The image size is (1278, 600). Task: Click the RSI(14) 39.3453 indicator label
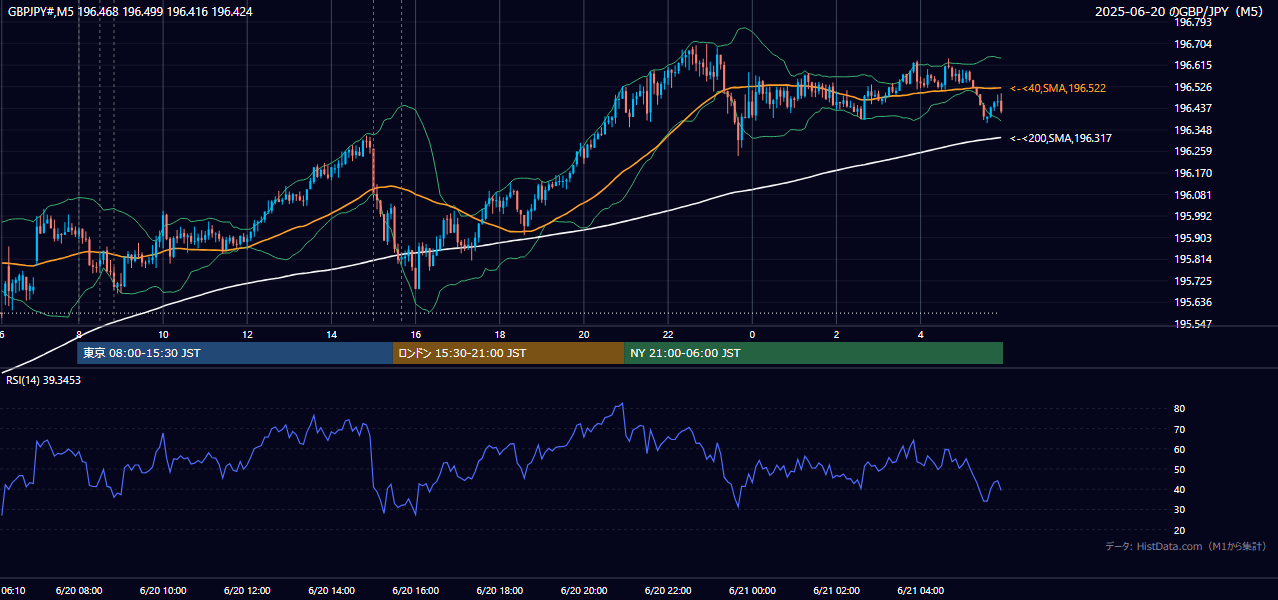[x=43, y=380]
